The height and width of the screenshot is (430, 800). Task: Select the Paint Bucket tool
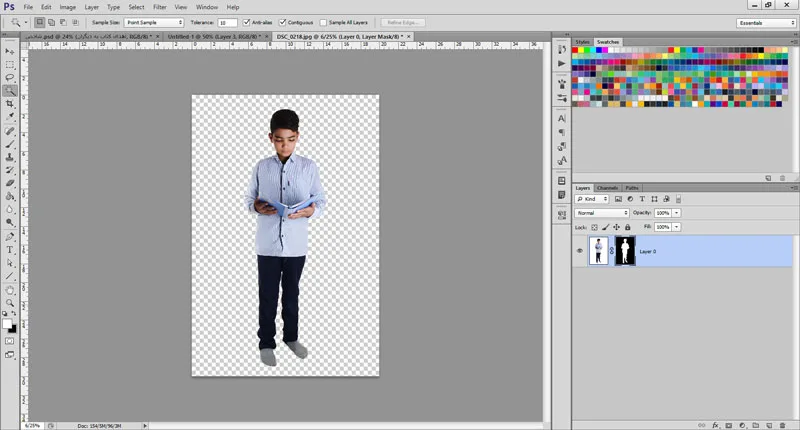[x=10, y=196]
